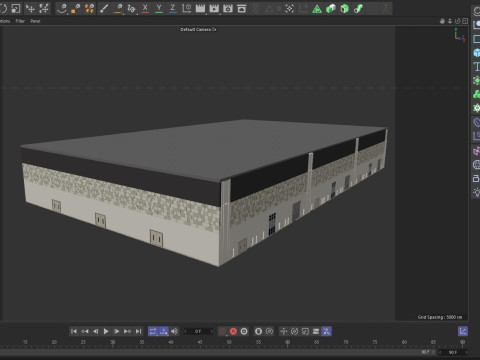Click the dotted-square focus icon

click(290, 8)
